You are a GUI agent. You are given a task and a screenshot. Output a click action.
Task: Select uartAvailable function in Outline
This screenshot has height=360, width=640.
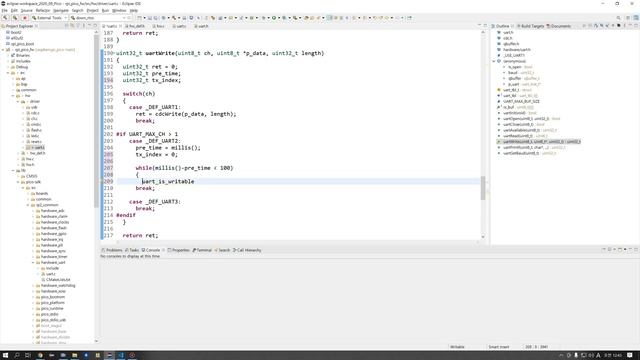pos(527,130)
